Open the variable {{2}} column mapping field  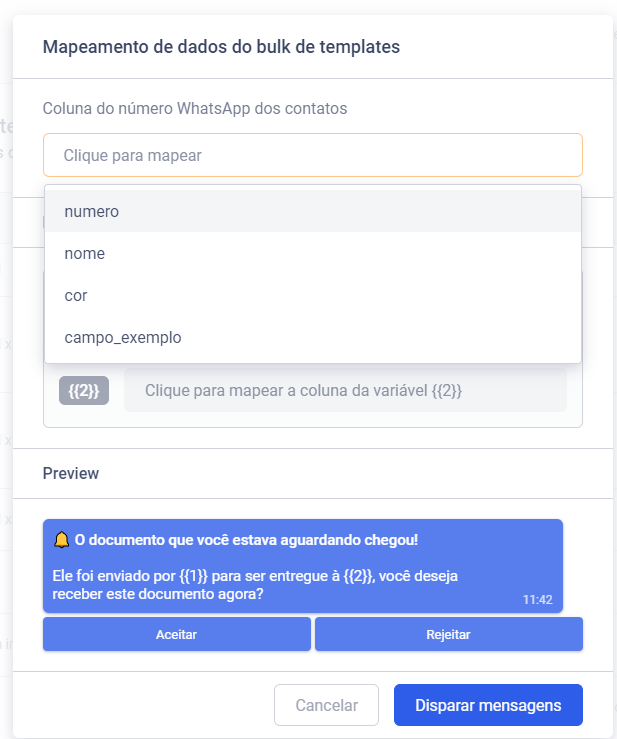pos(345,390)
